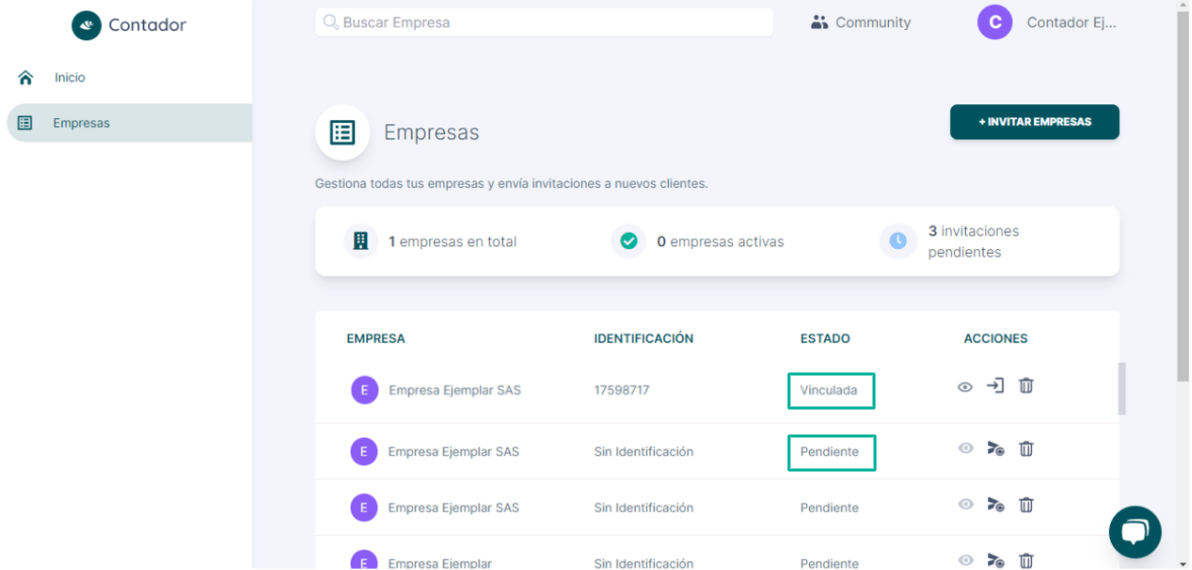The image size is (1192, 570).
Task: Resend invitation for second Pendiente company
Action: 996,505
